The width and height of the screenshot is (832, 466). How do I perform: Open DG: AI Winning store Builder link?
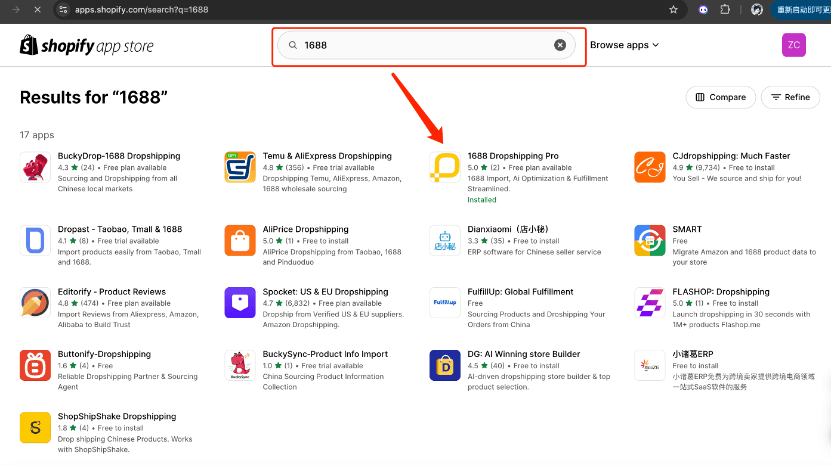point(524,354)
